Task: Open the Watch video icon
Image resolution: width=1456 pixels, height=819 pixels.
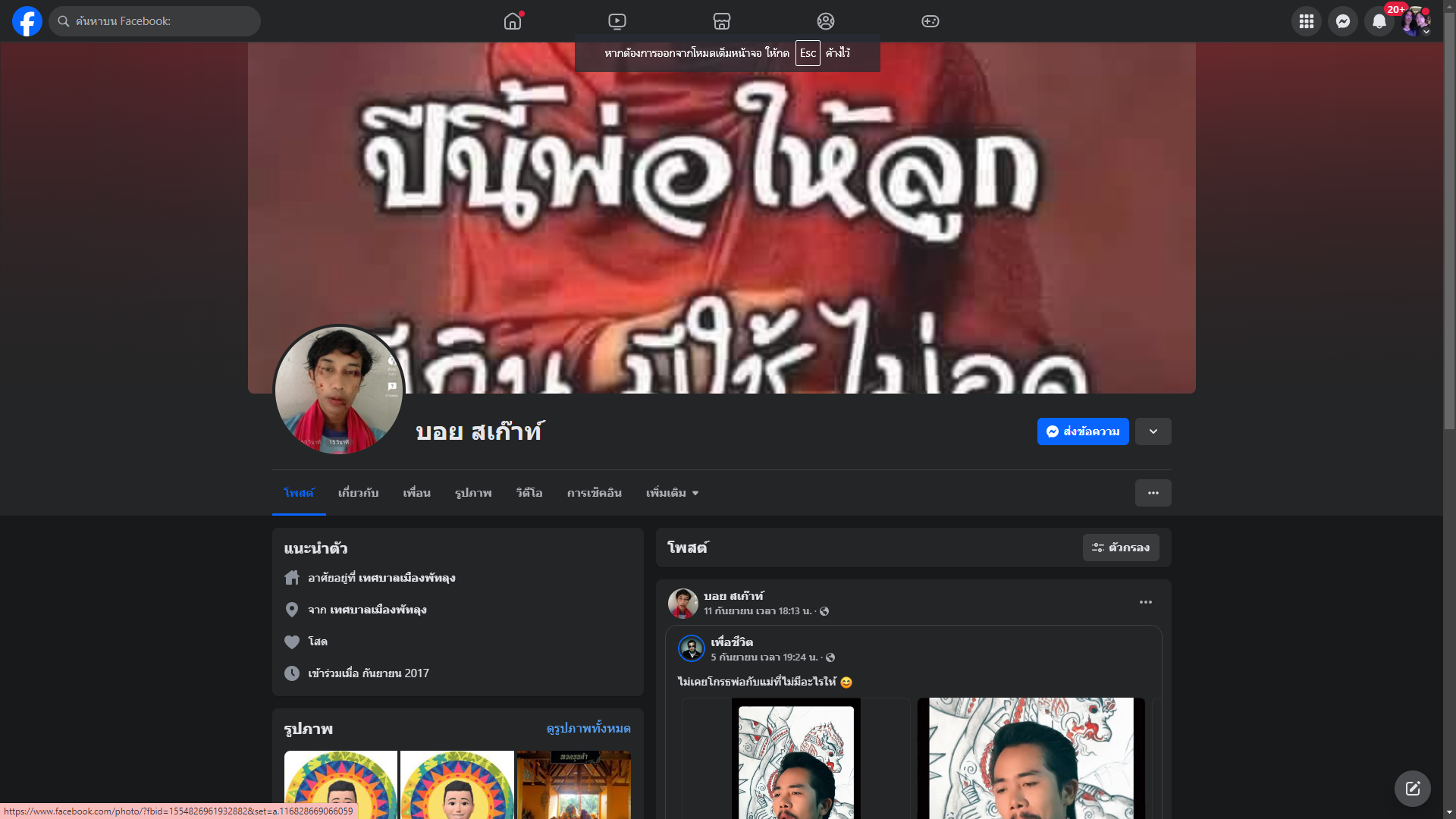Action: coord(617,21)
